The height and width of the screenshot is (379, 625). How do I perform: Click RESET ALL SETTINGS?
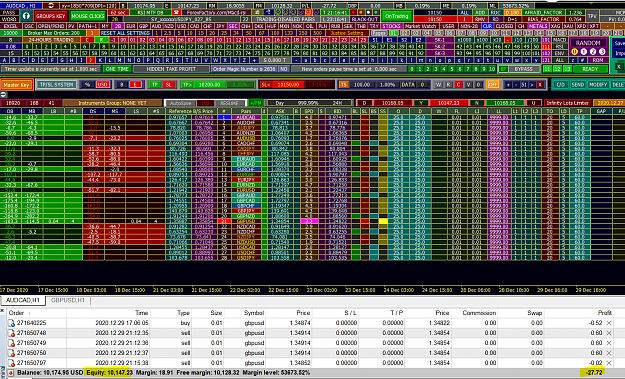point(125,33)
